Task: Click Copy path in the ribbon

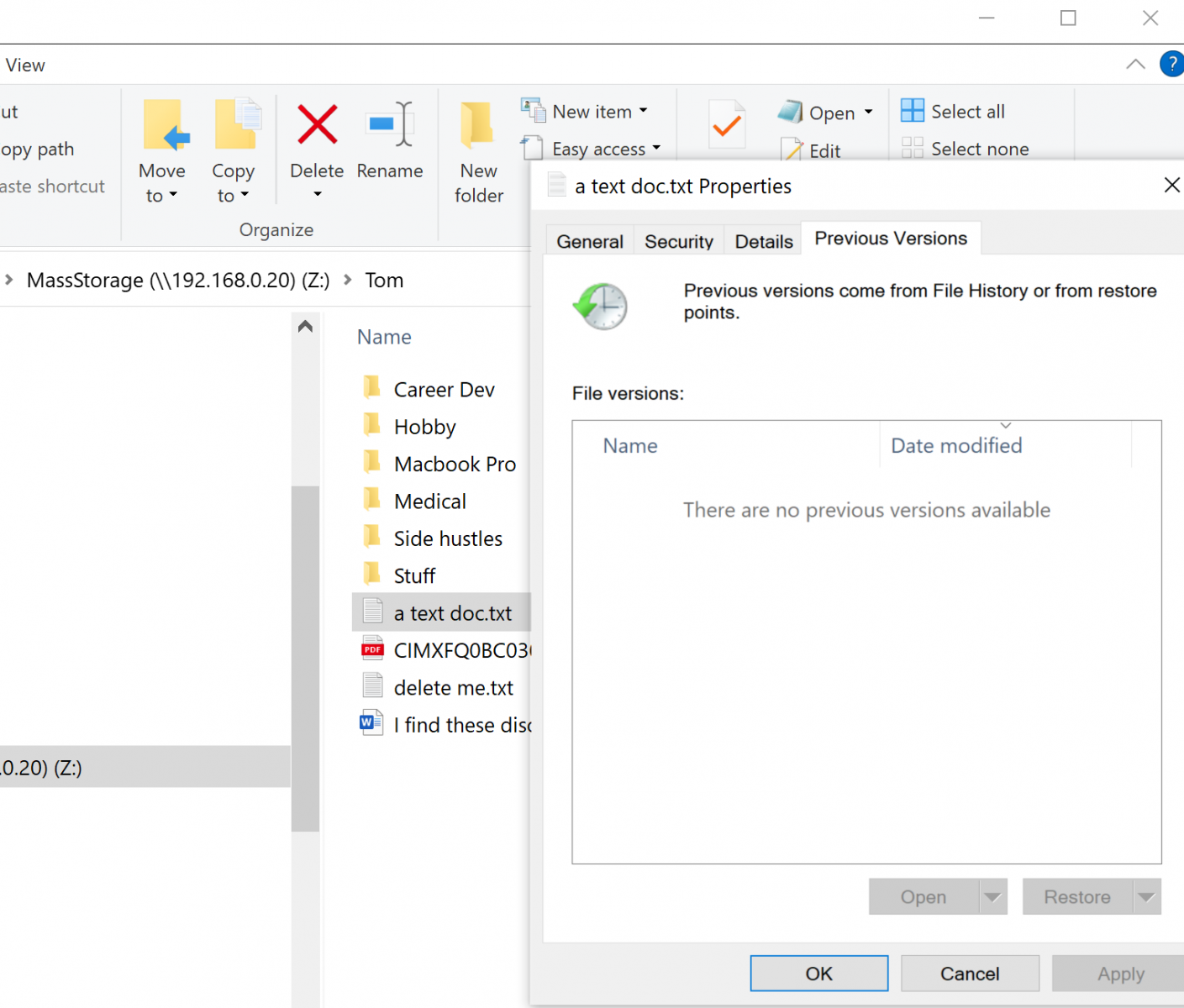Action: [37, 150]
